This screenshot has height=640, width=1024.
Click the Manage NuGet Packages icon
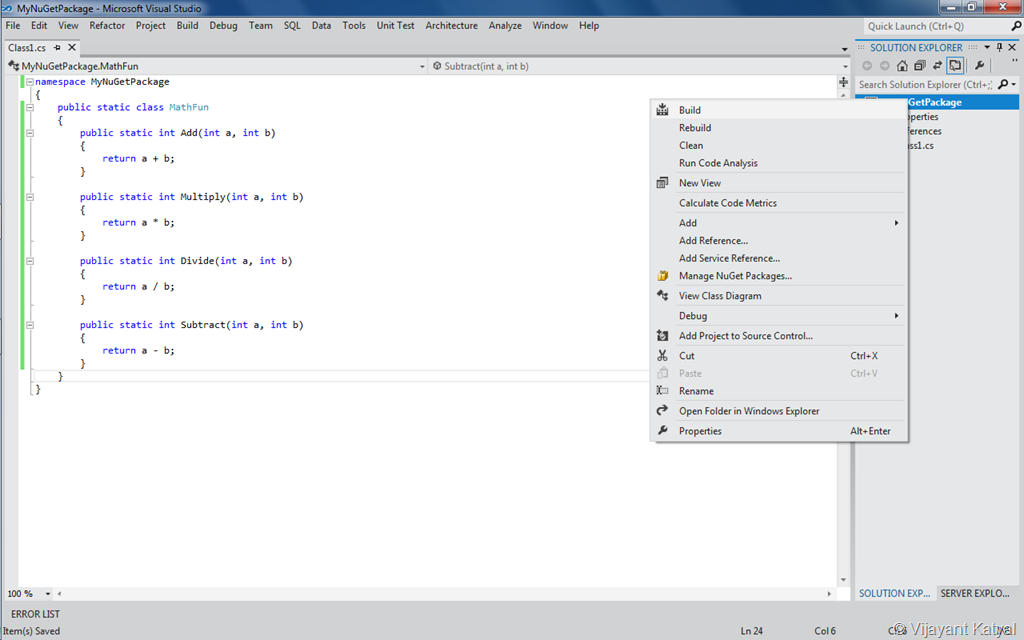[662, 276]
